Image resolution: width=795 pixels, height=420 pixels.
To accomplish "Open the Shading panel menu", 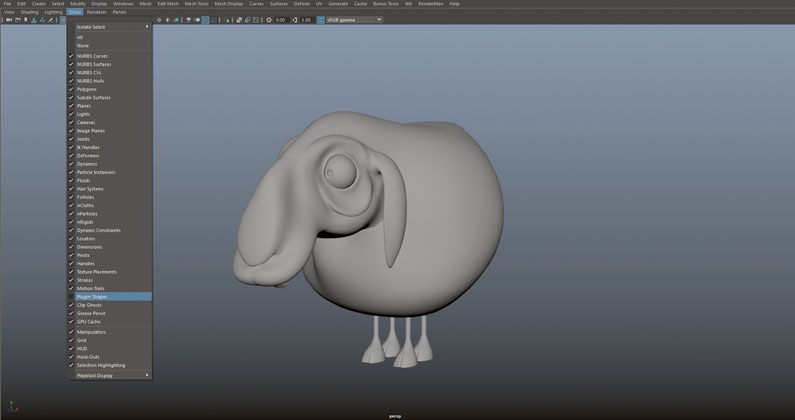I will click(29, 12).
